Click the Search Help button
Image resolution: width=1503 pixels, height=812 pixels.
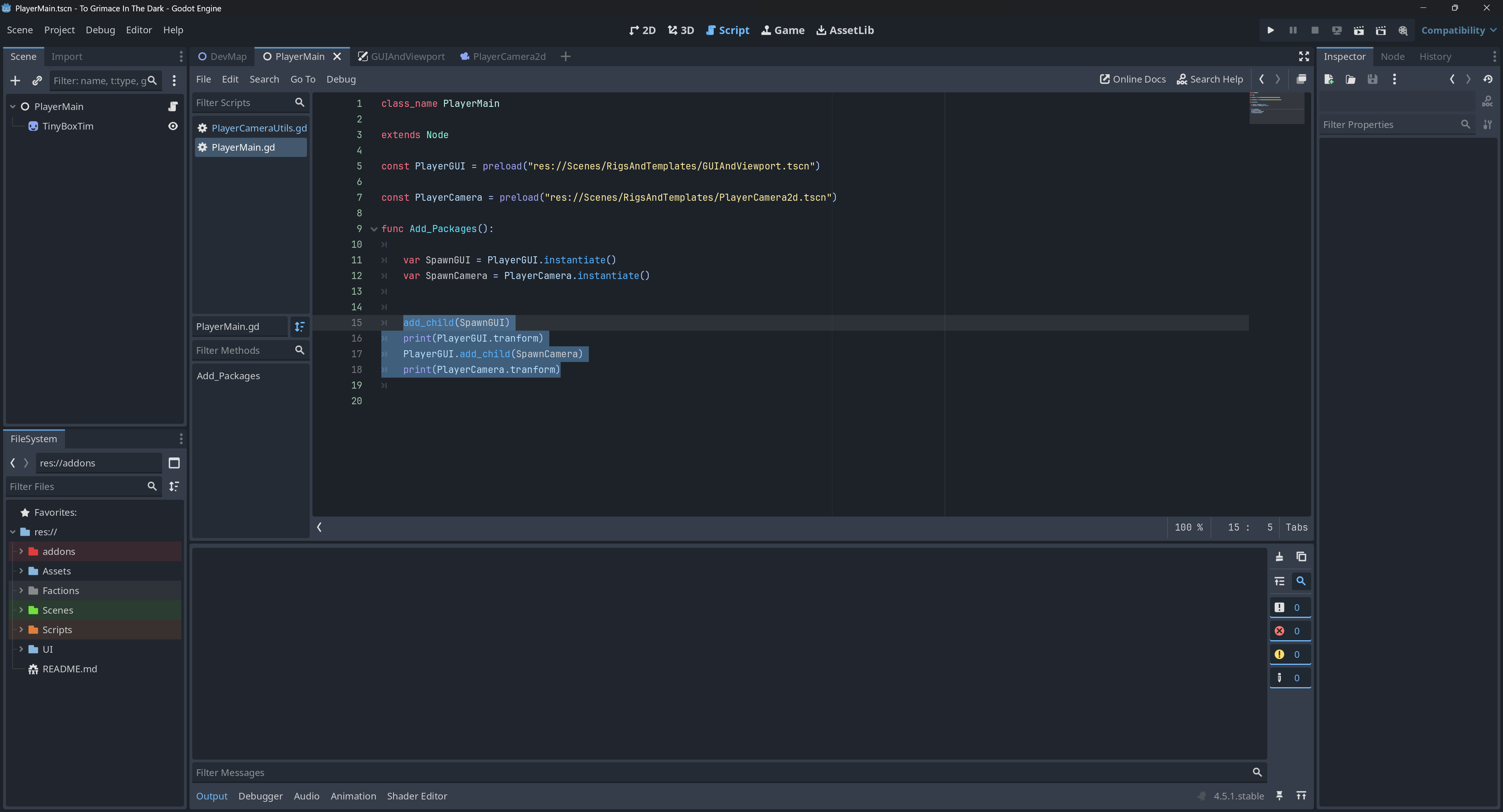pos(1209,79)
